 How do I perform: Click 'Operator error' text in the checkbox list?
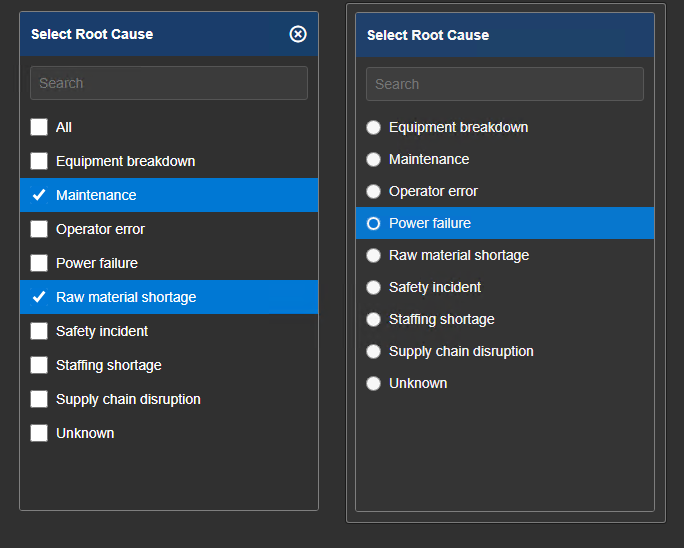(100, 229)
